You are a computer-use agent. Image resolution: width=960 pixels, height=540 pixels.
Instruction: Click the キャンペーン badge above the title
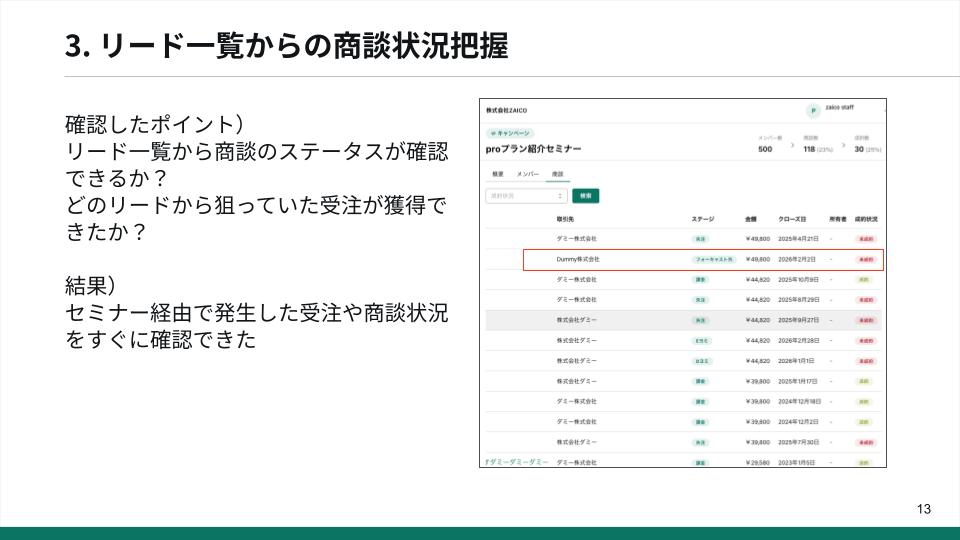(510, 133)
